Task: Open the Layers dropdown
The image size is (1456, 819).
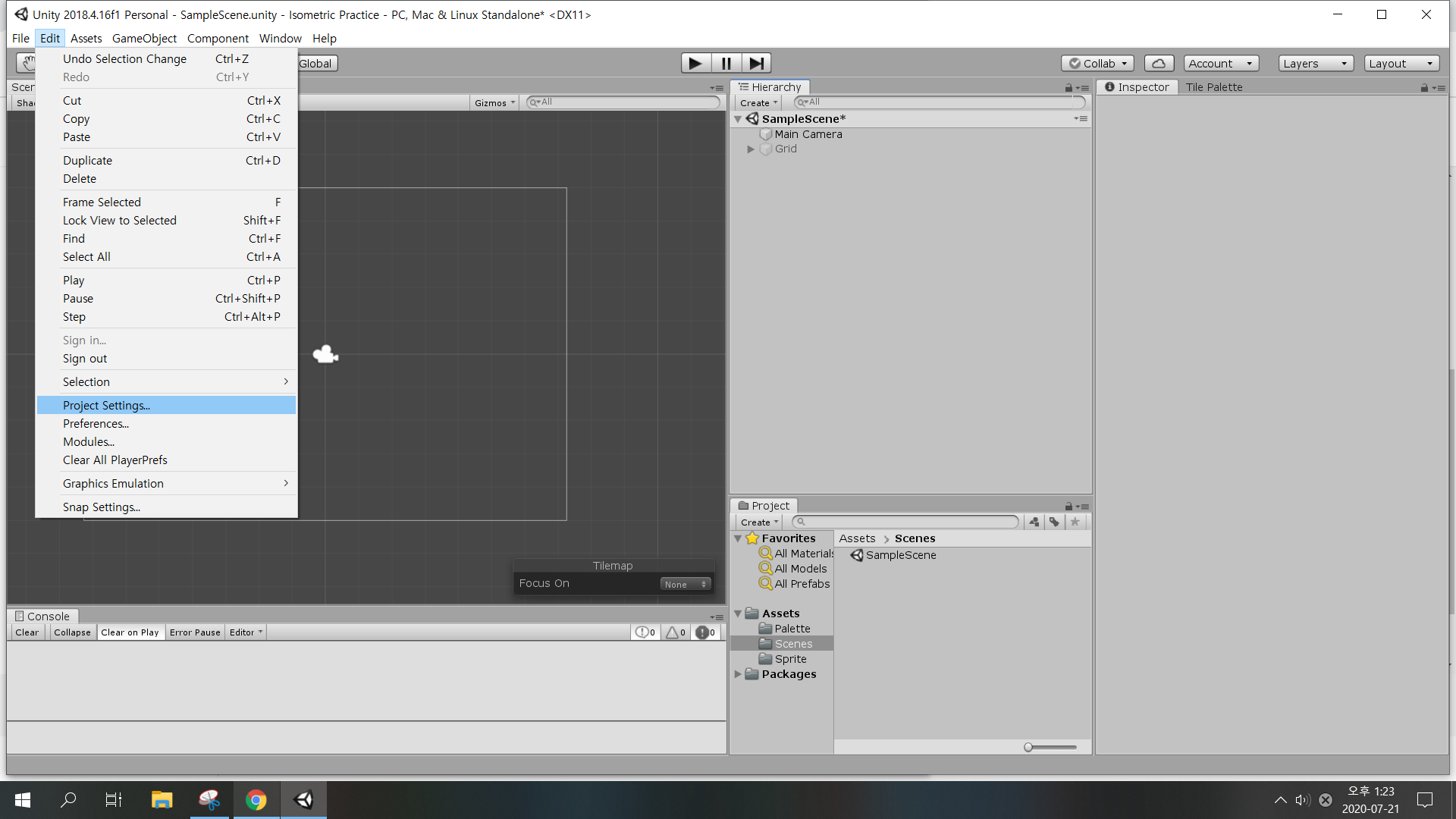Action: pos(1315,64)
